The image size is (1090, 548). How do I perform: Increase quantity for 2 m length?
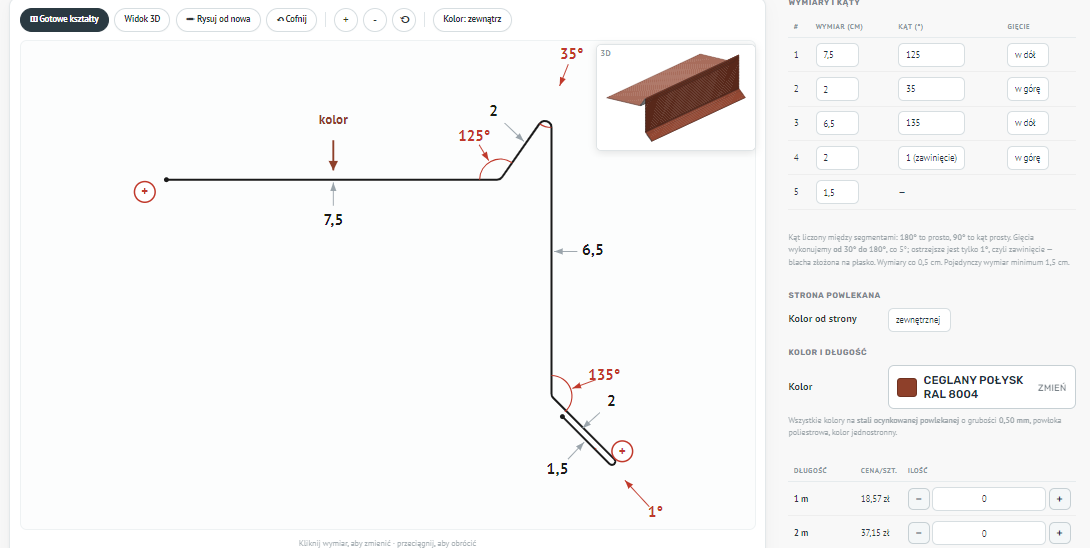1059,533
